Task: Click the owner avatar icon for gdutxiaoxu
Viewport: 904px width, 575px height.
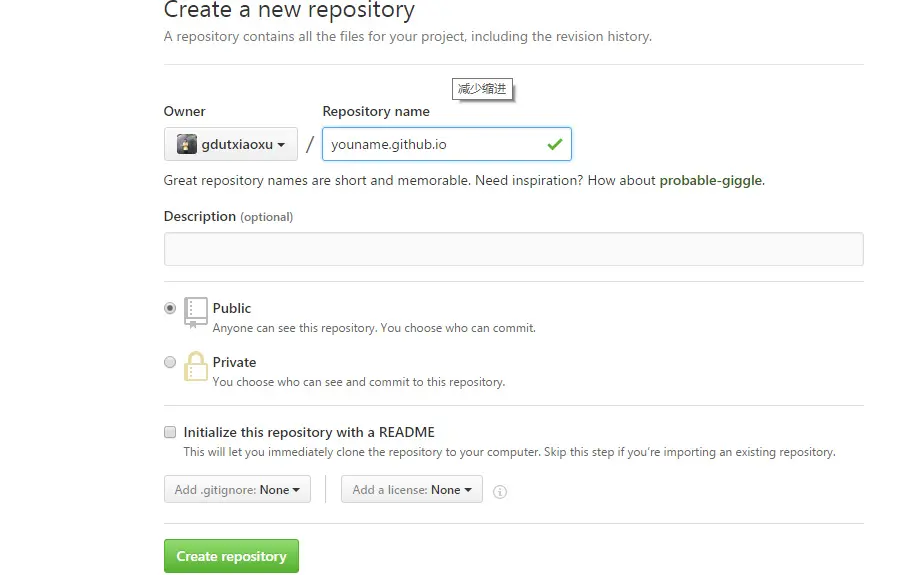Action: [186, 144]
